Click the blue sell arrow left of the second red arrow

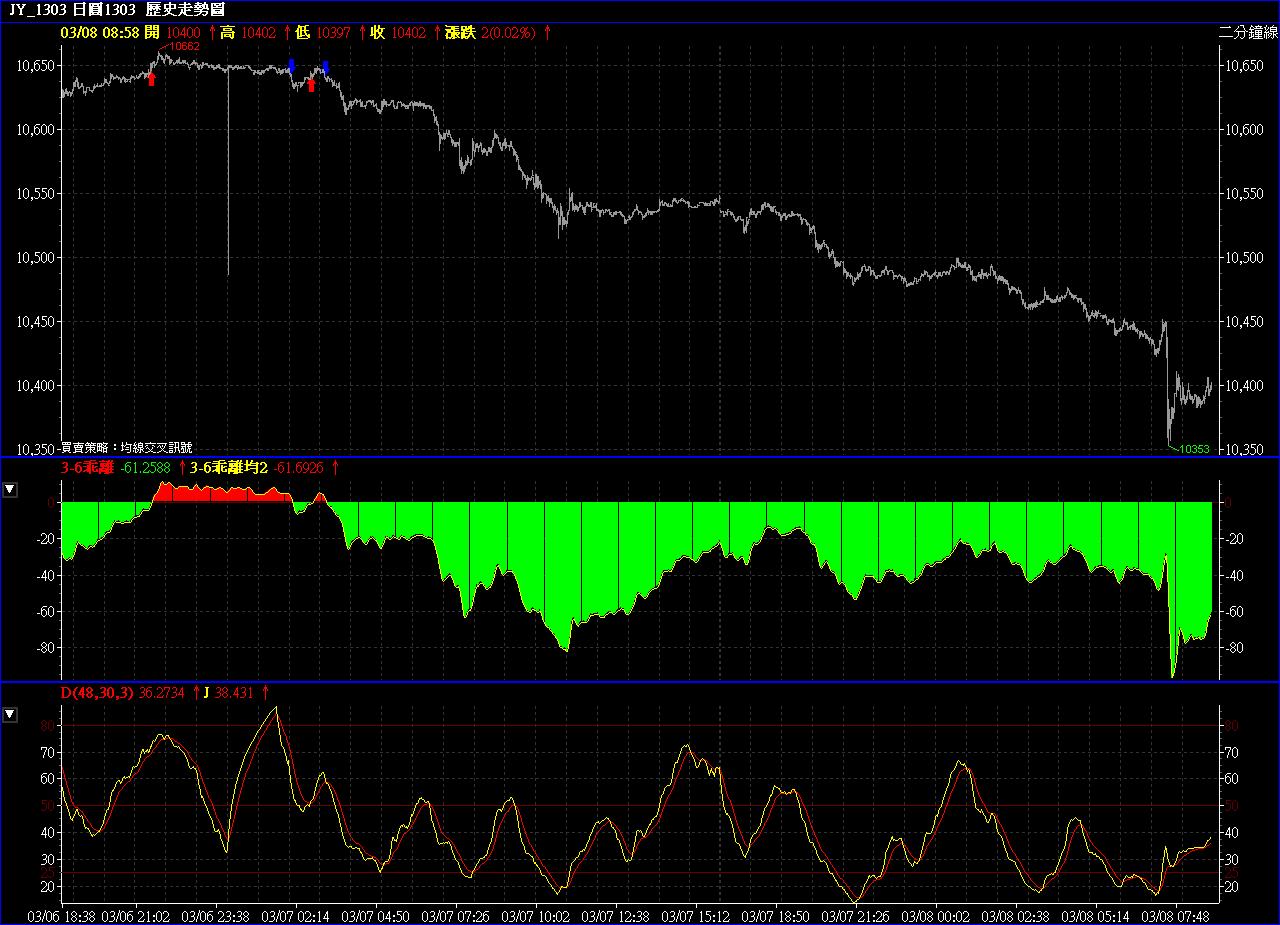(291, 67)
